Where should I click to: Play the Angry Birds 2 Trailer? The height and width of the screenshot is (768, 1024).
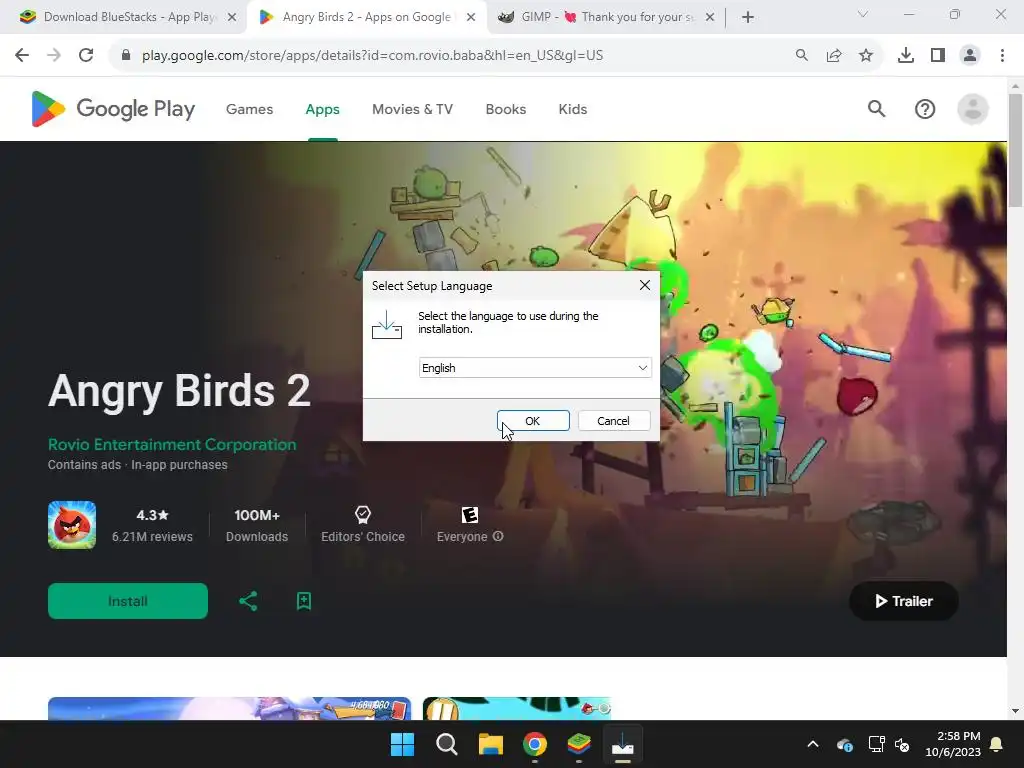[x=904, y=601]
